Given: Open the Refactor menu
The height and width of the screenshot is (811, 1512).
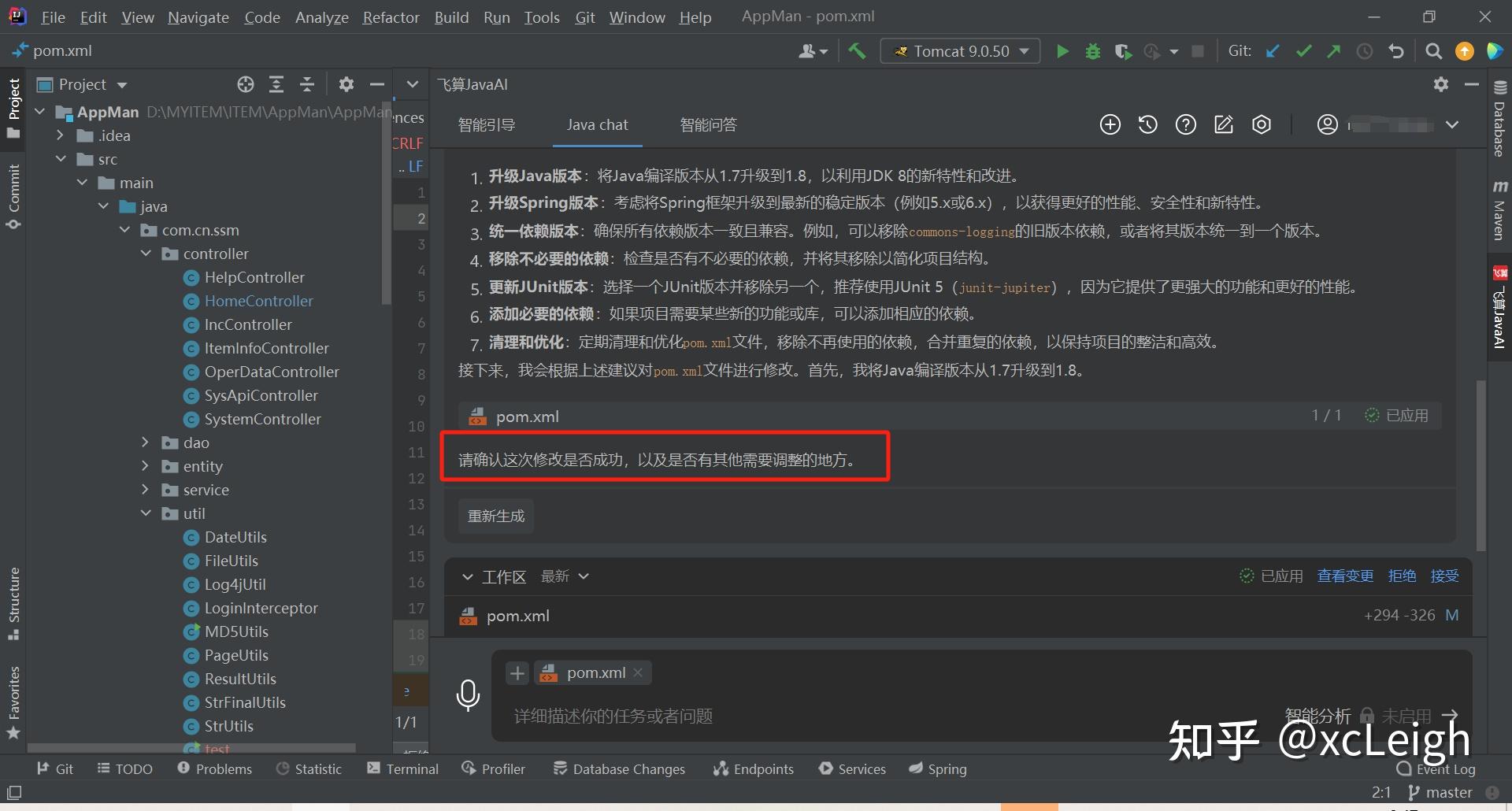Looking at the screenshot, I should coord(391,17).
